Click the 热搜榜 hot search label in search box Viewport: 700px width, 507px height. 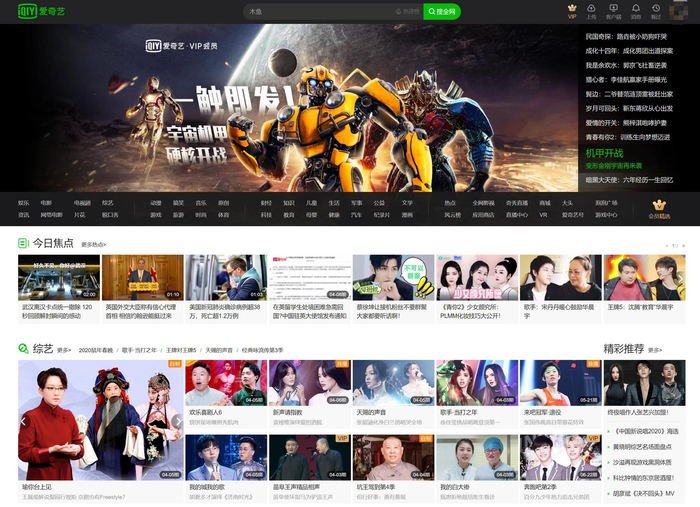408,12
